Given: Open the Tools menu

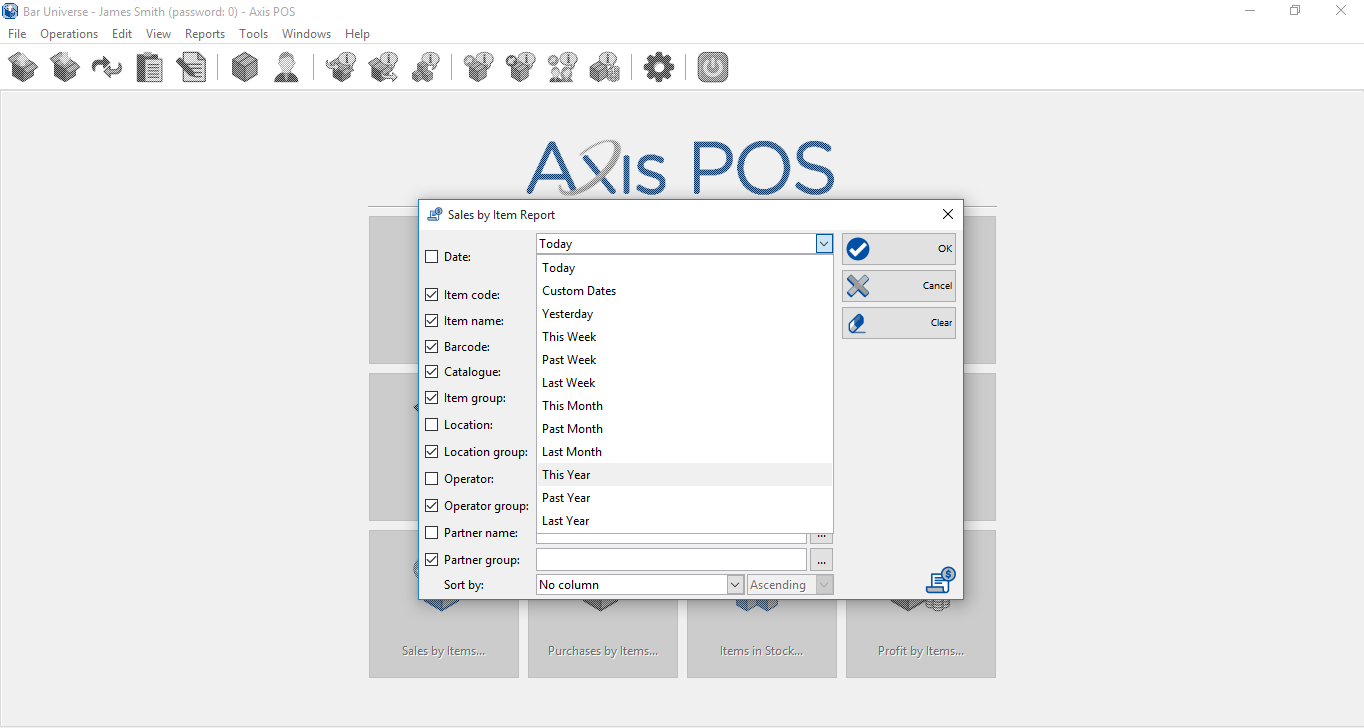Looking at the screenshot, I should [x=254, y=34].
